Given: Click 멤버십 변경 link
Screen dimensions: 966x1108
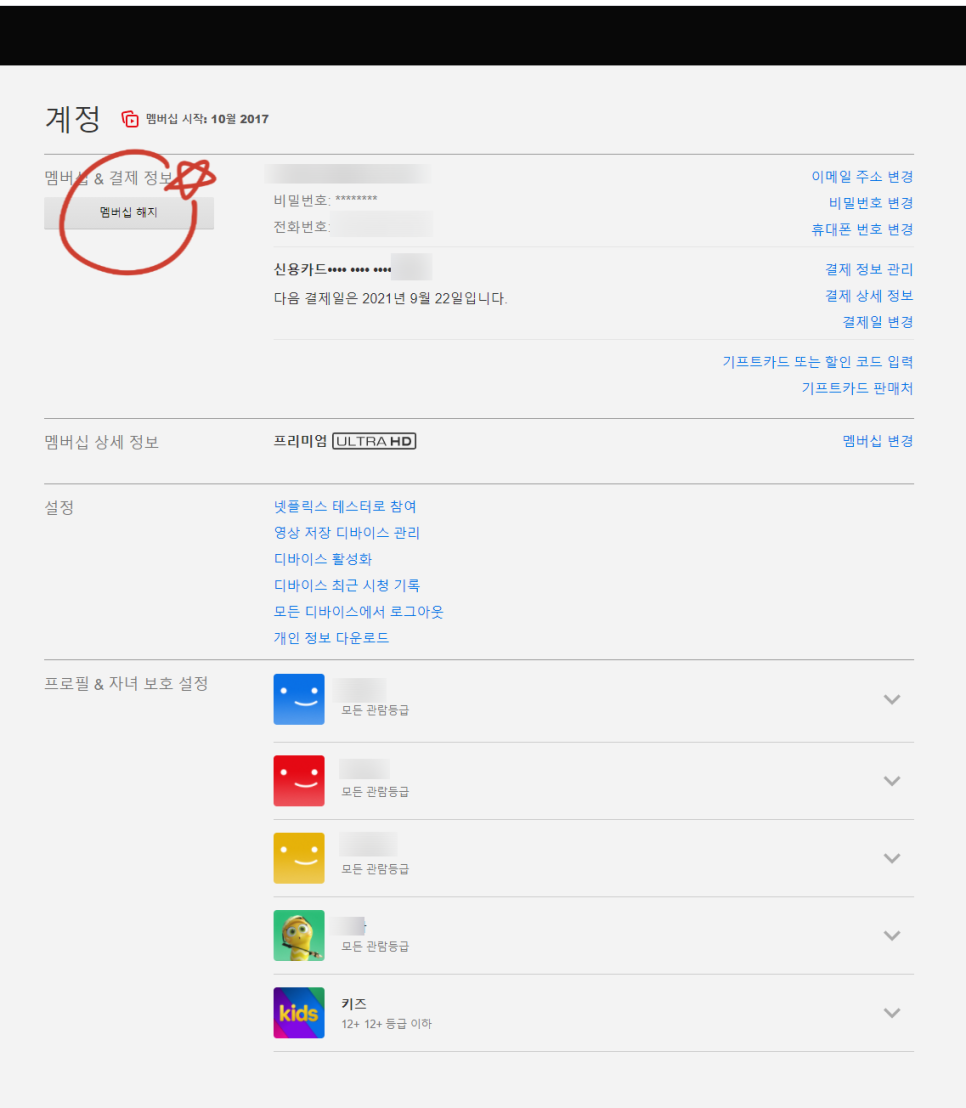Looking at the screenshot, I should [x=878, y=441].
